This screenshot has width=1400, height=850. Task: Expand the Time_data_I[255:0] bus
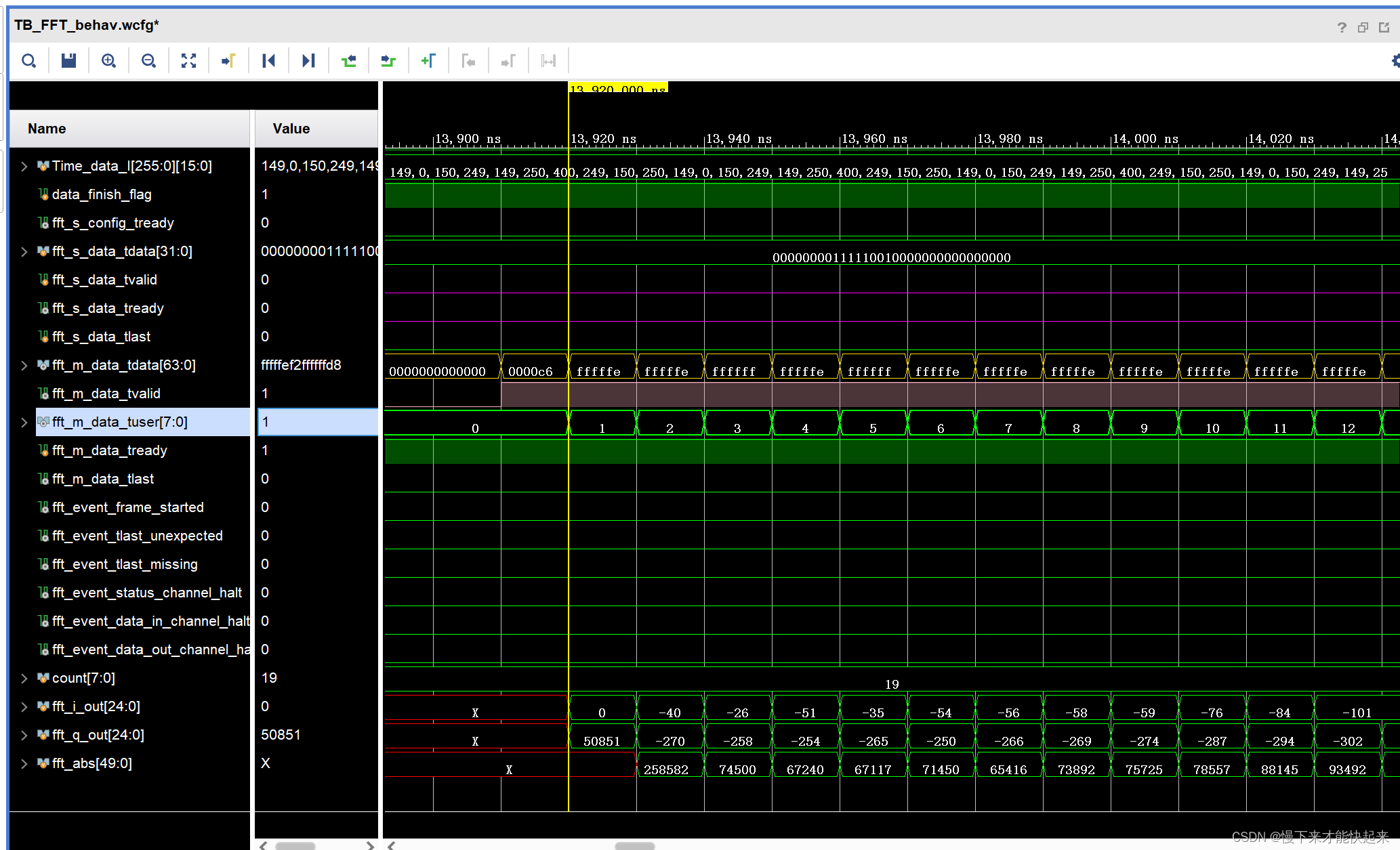[24, 165]
